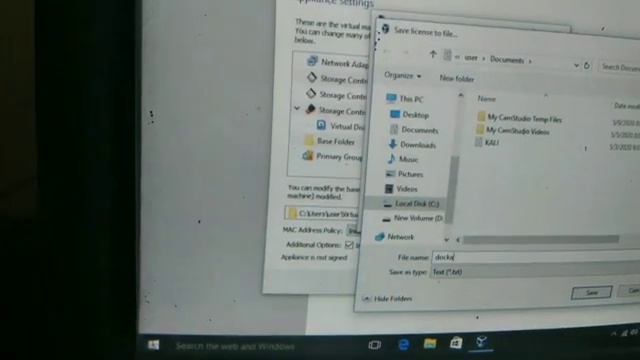Screen dimensions: 640x360
Task: Click the user breadcrumb in address bar
Action: 471,58
